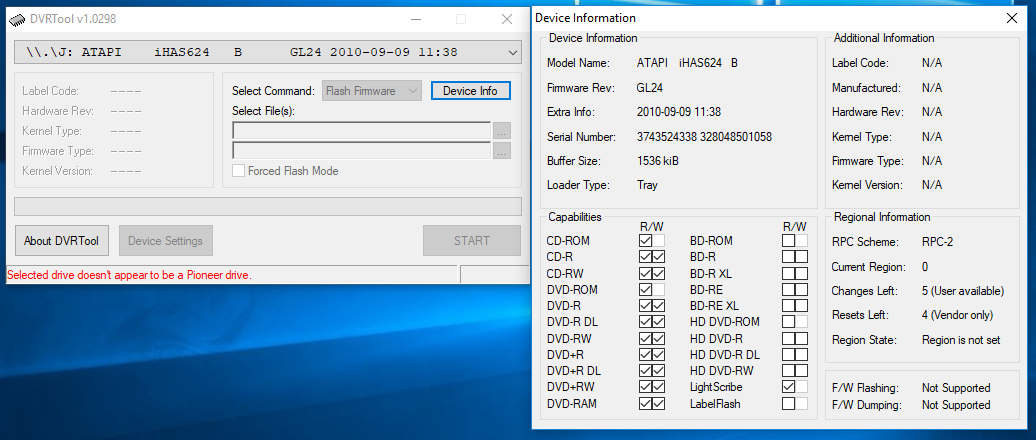Toggle the CD-R read checkbox
Viewport: 1036px width, 440px height.
[x=646, y=256]
